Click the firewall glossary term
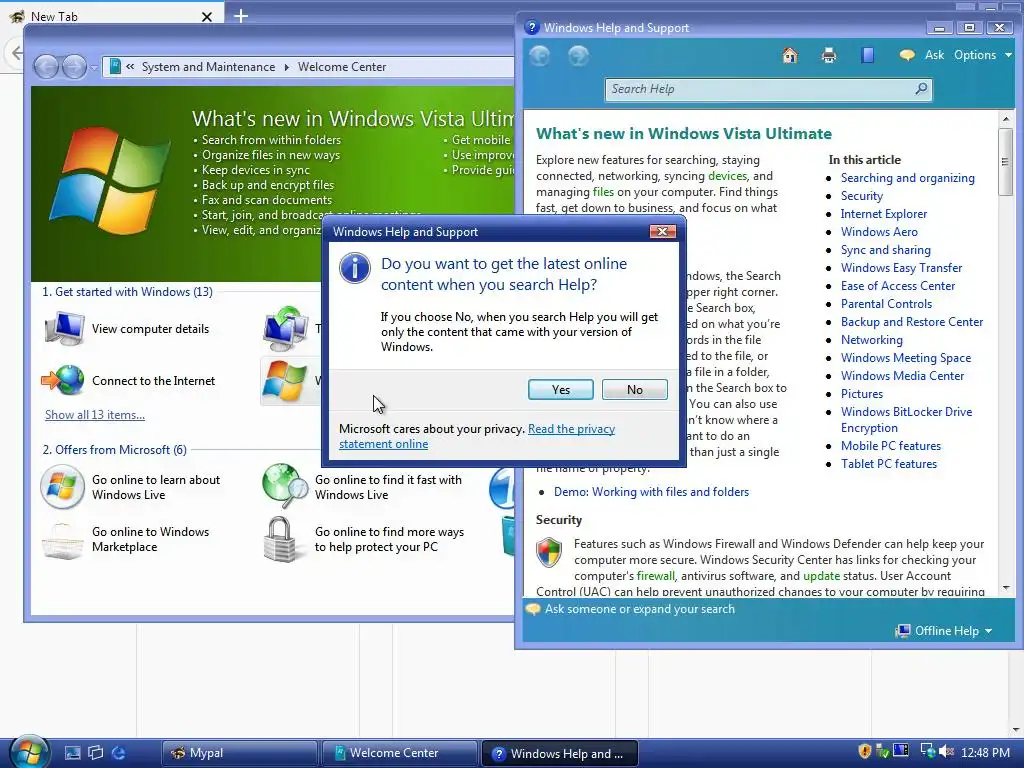The width and height of the screenshot is (1024, 768). click(x=655, y=576)
